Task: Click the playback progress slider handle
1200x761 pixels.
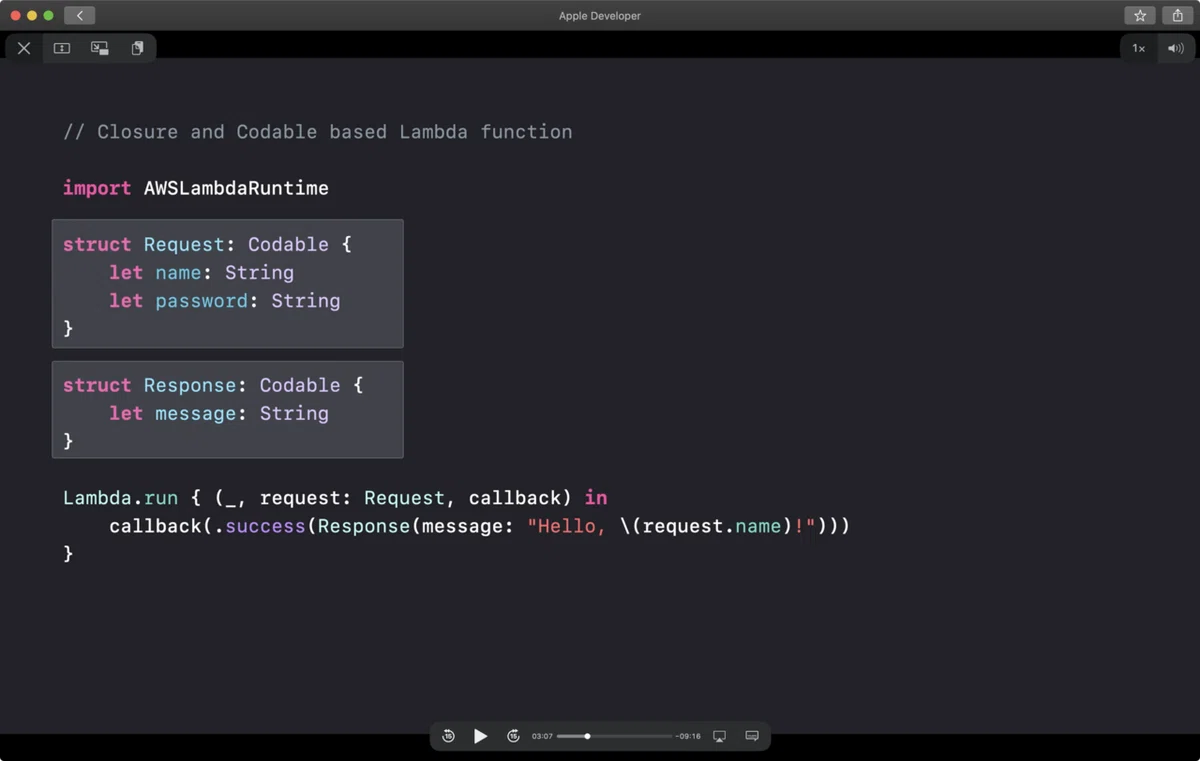Action: click(587, 736)
